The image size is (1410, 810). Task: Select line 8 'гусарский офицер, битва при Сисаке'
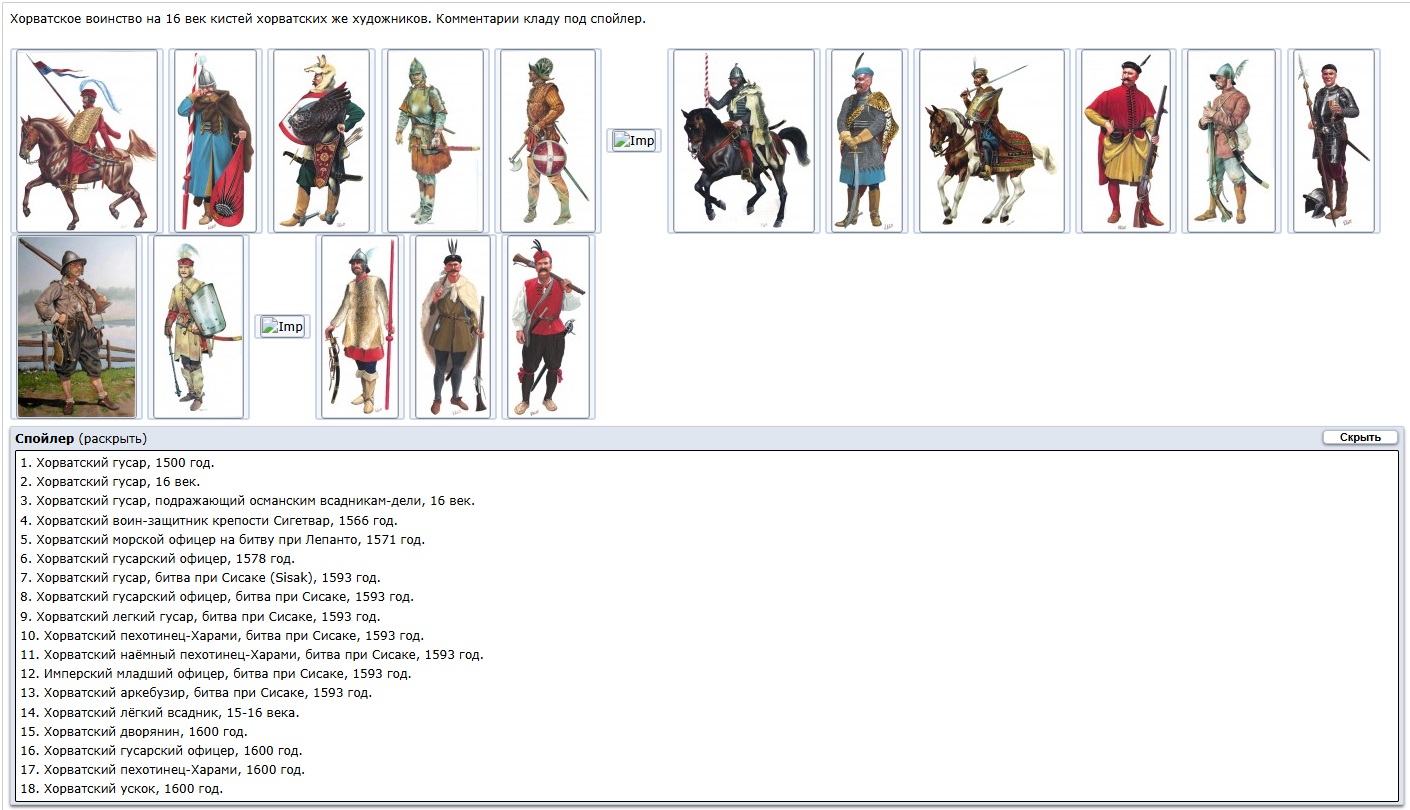(x=218, y=597)
